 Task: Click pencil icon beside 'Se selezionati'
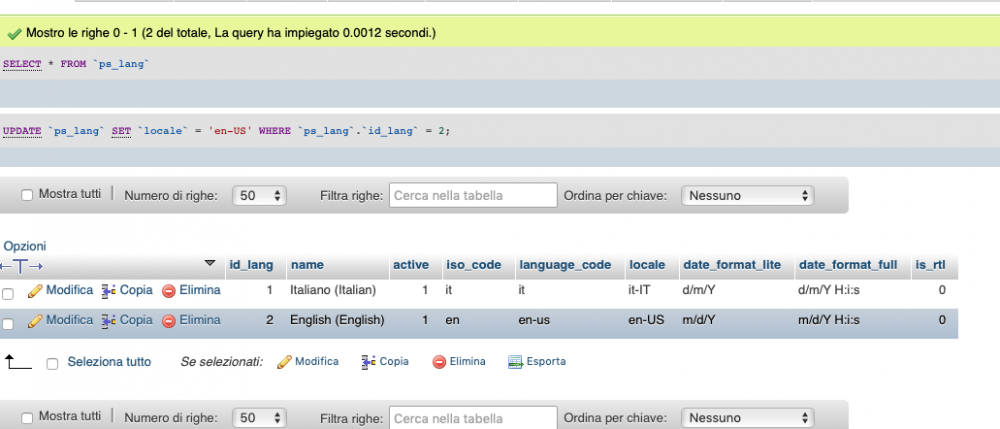click(x=284, y=362)
